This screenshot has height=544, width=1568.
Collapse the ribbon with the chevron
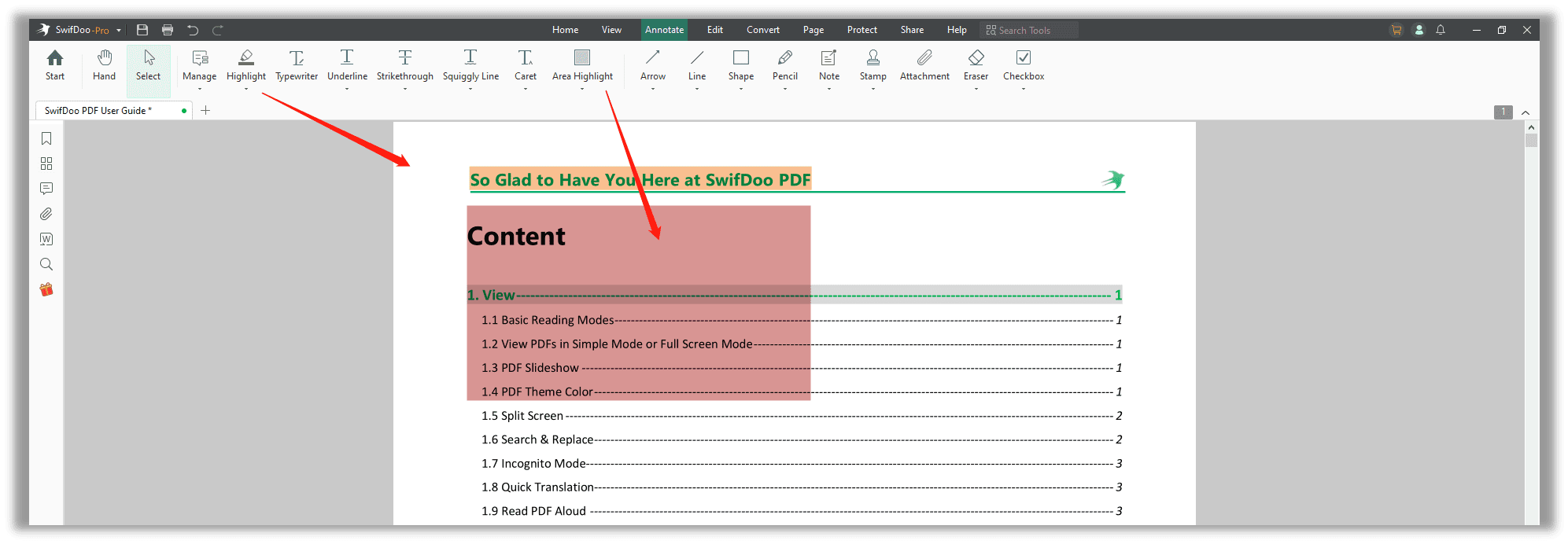pos(1526,112)
